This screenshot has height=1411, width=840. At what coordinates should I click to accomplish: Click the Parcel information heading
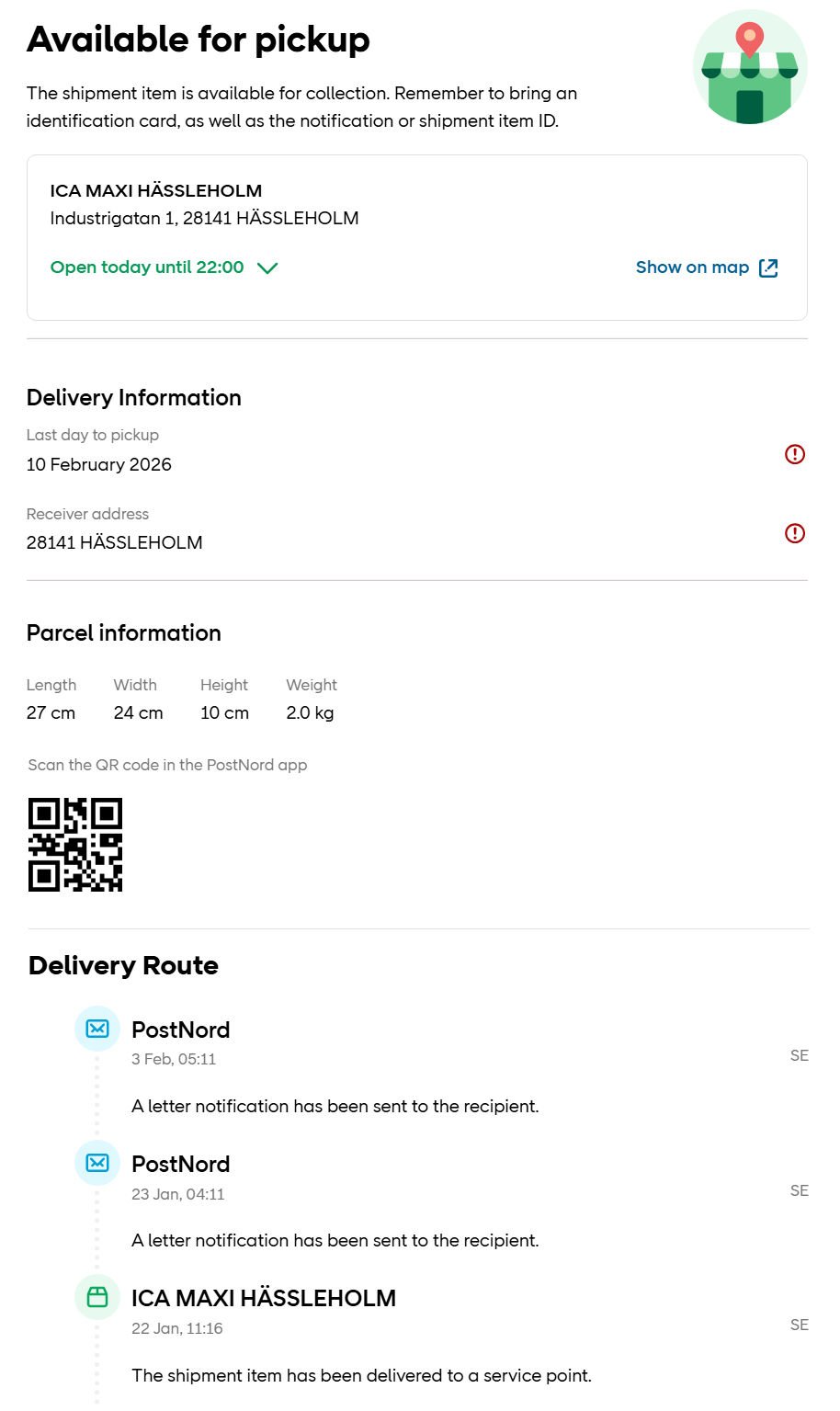tap(124, 632)
